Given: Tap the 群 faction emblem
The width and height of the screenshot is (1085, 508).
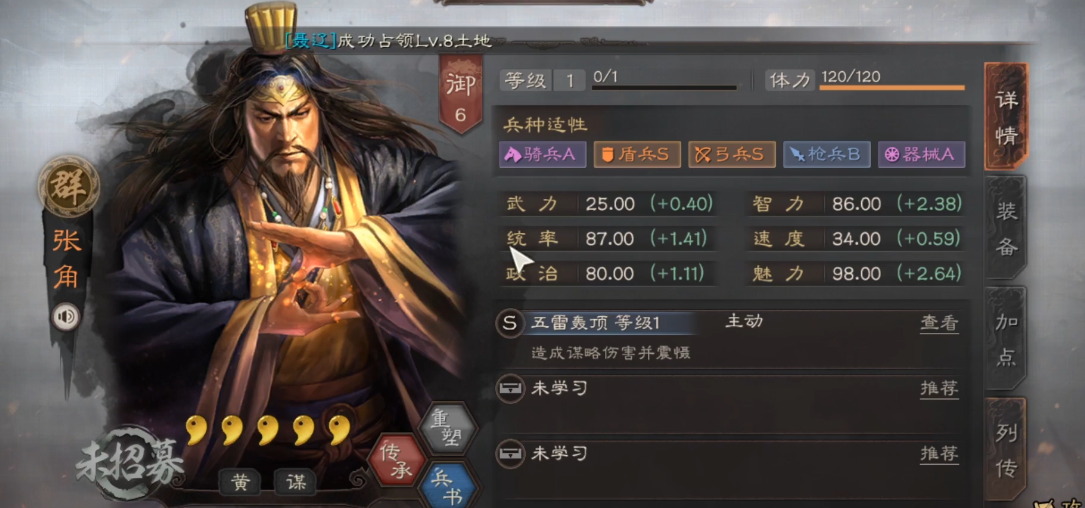Looking at the screenshot, I should (x=69, y=186).
